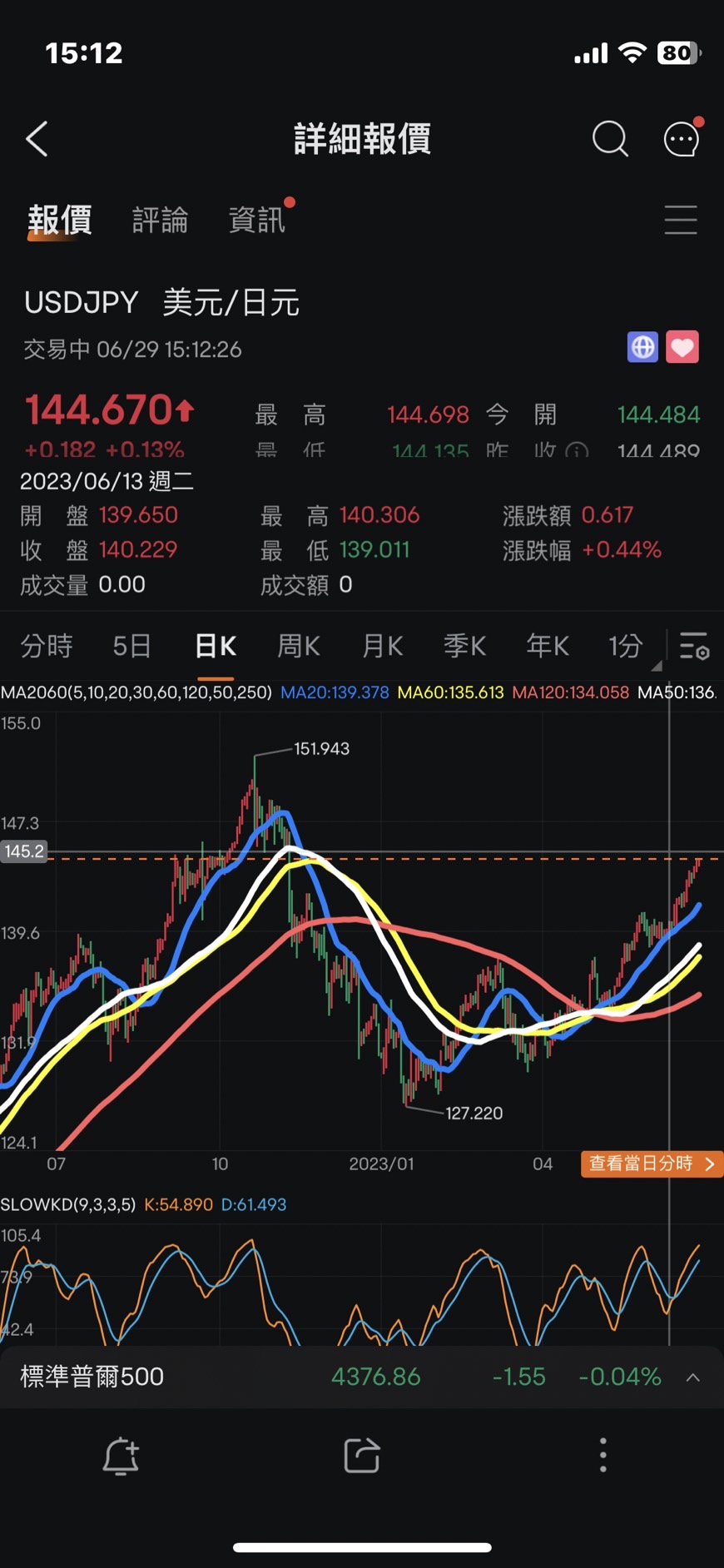Share the quote via share icon
This screenshot has width=724, height=1568.
coord(362,1456)
